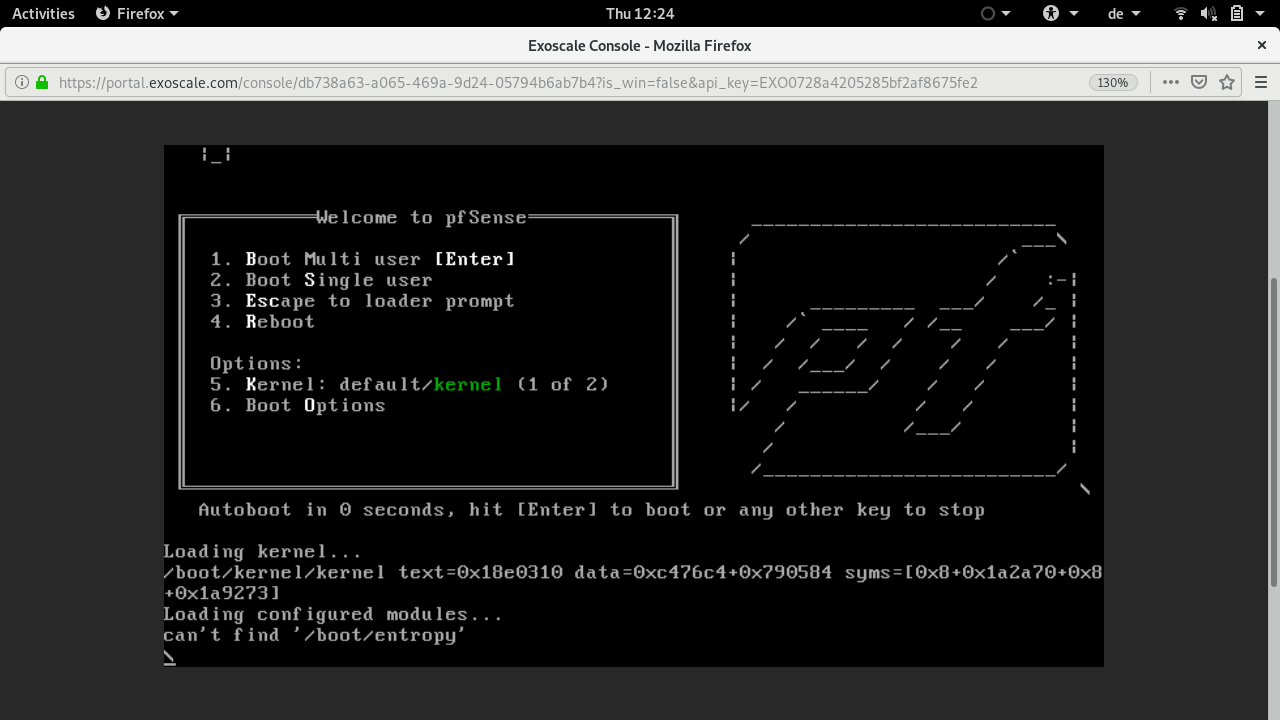Click the can't find '/boot/entropy' message
Image resolution: width=1280 pixels, height=720 pixels.
point(315,635)
